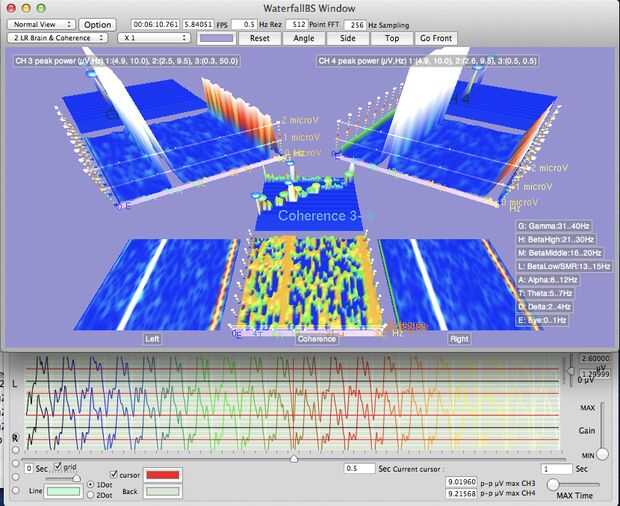Screen dimensions: 620x506
Task: Click the waveform timeline position slider knob
Action: [294, 459]
